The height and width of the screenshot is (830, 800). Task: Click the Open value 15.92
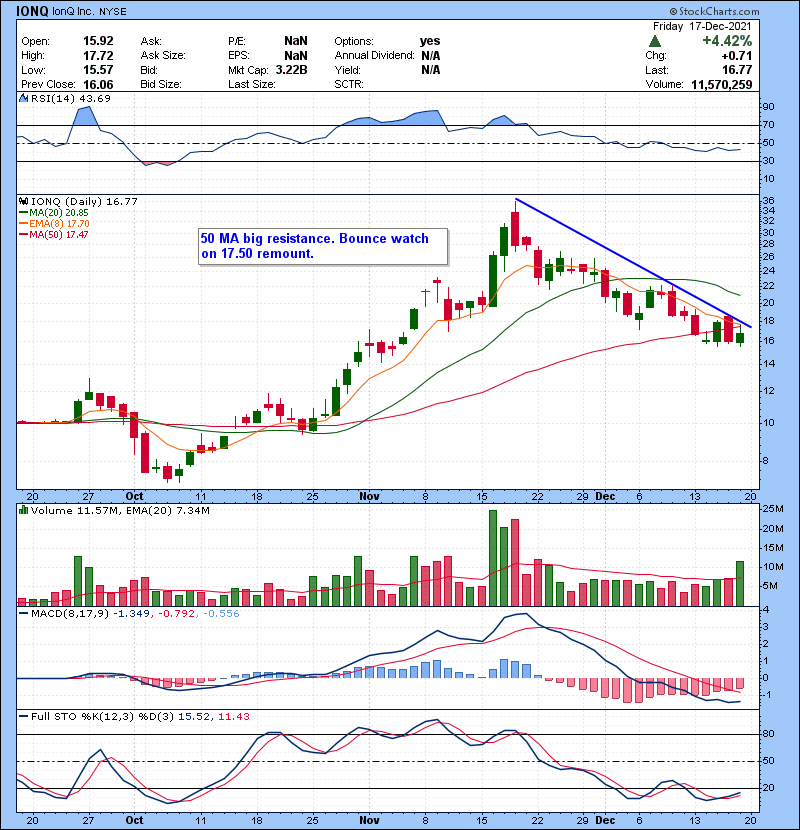[x=98, y=41]
